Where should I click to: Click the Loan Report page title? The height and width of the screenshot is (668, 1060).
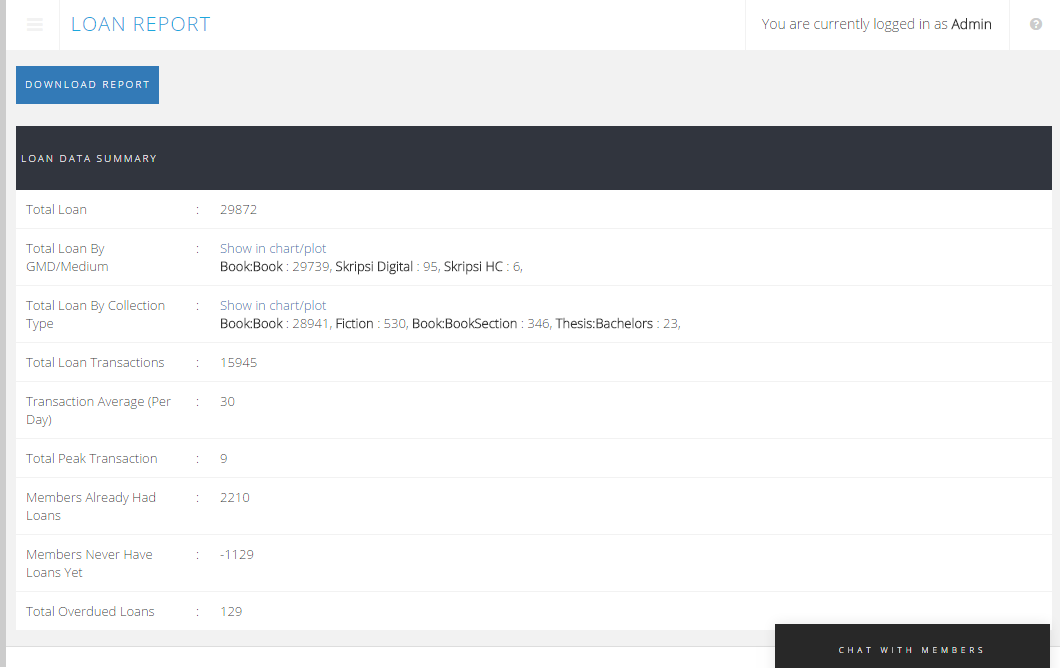(x=141, y=24)
